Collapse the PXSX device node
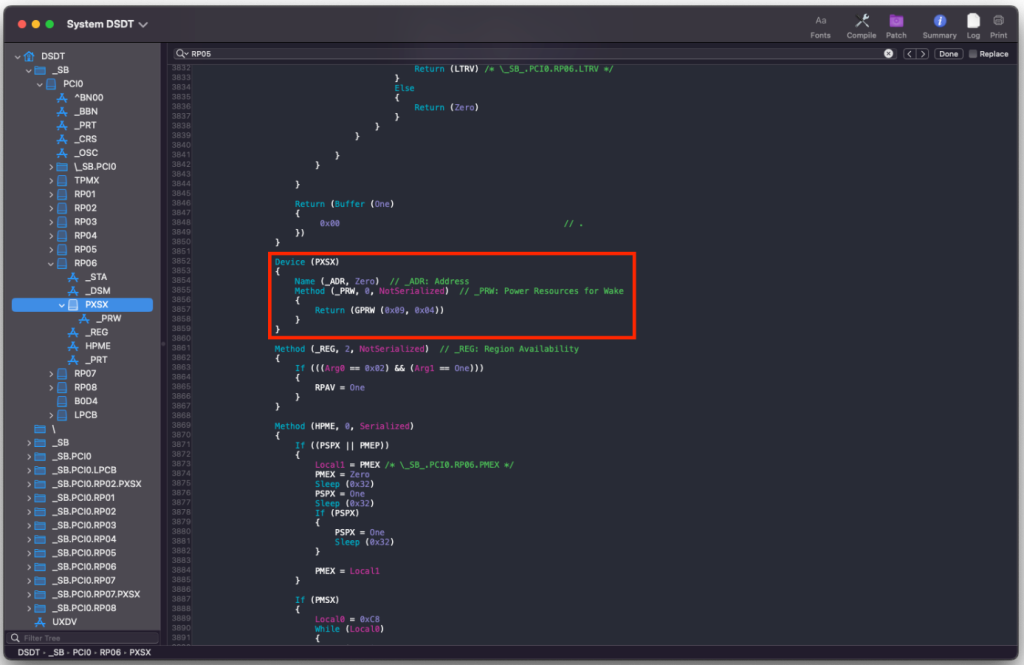The height and width of the screenshot is (665, 1024). point(62,305)
